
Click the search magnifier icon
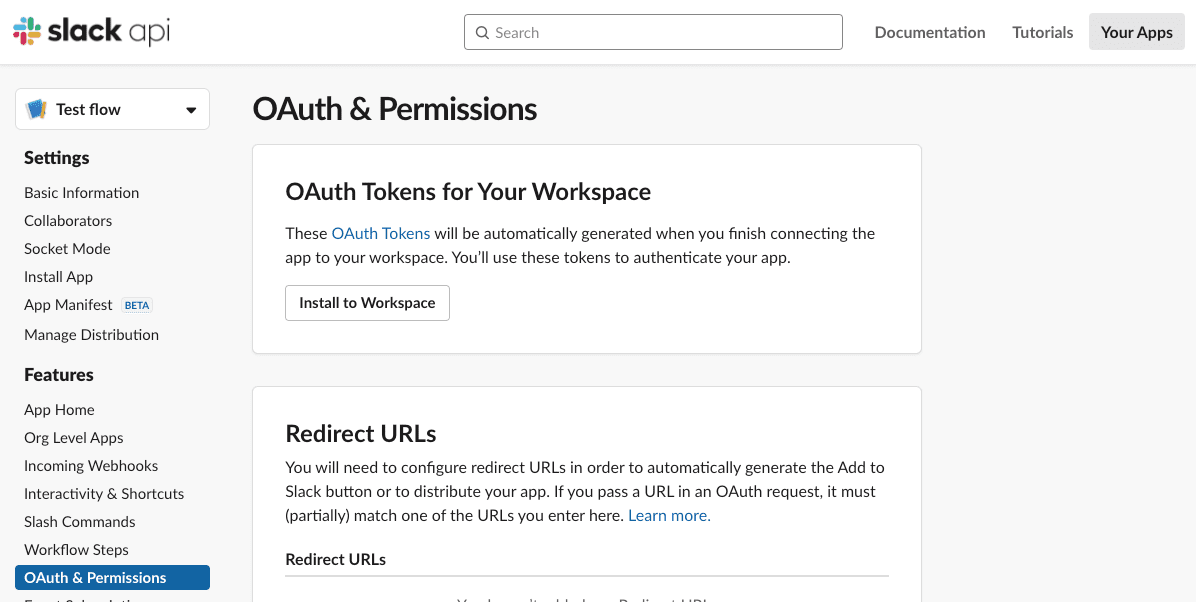(482, 33)
